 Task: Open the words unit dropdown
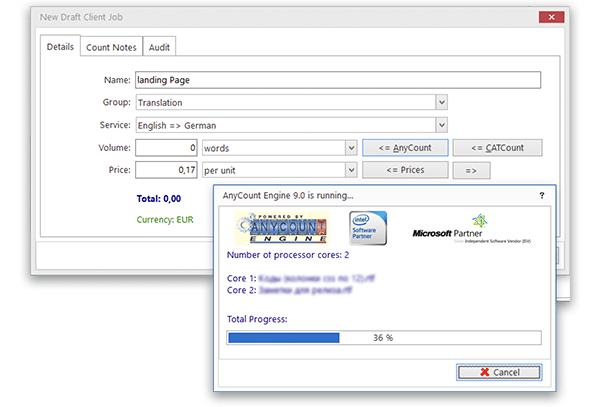[351, 148]
